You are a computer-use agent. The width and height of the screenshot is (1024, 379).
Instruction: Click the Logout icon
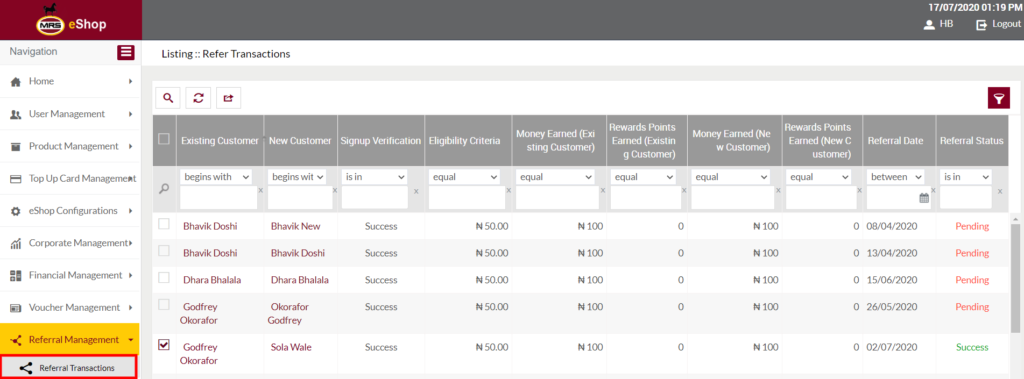click(x=981, y=24)
